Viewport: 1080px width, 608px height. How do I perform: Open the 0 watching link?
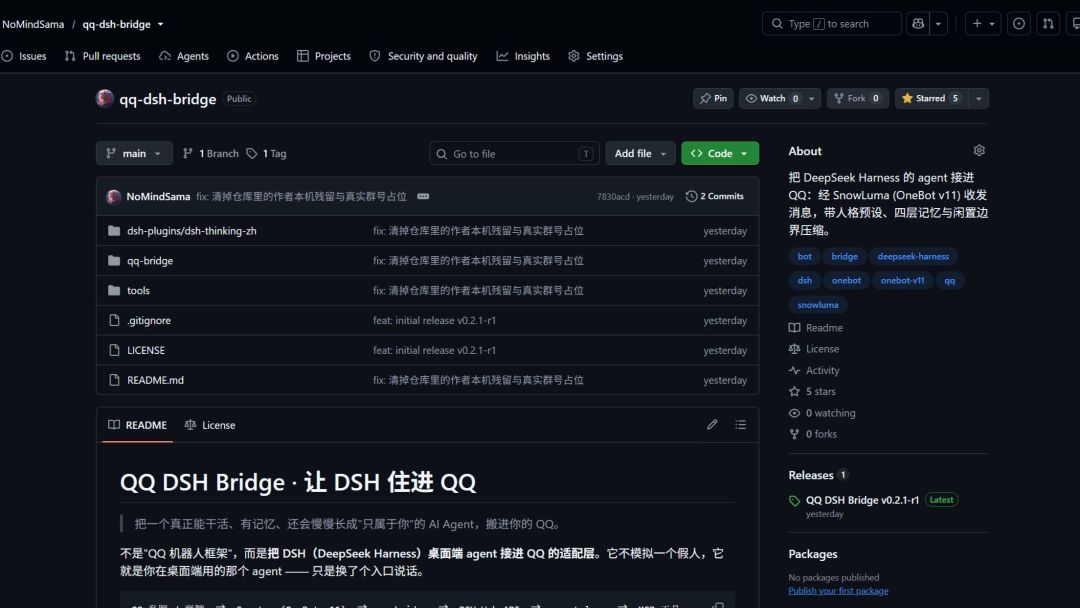822,413
